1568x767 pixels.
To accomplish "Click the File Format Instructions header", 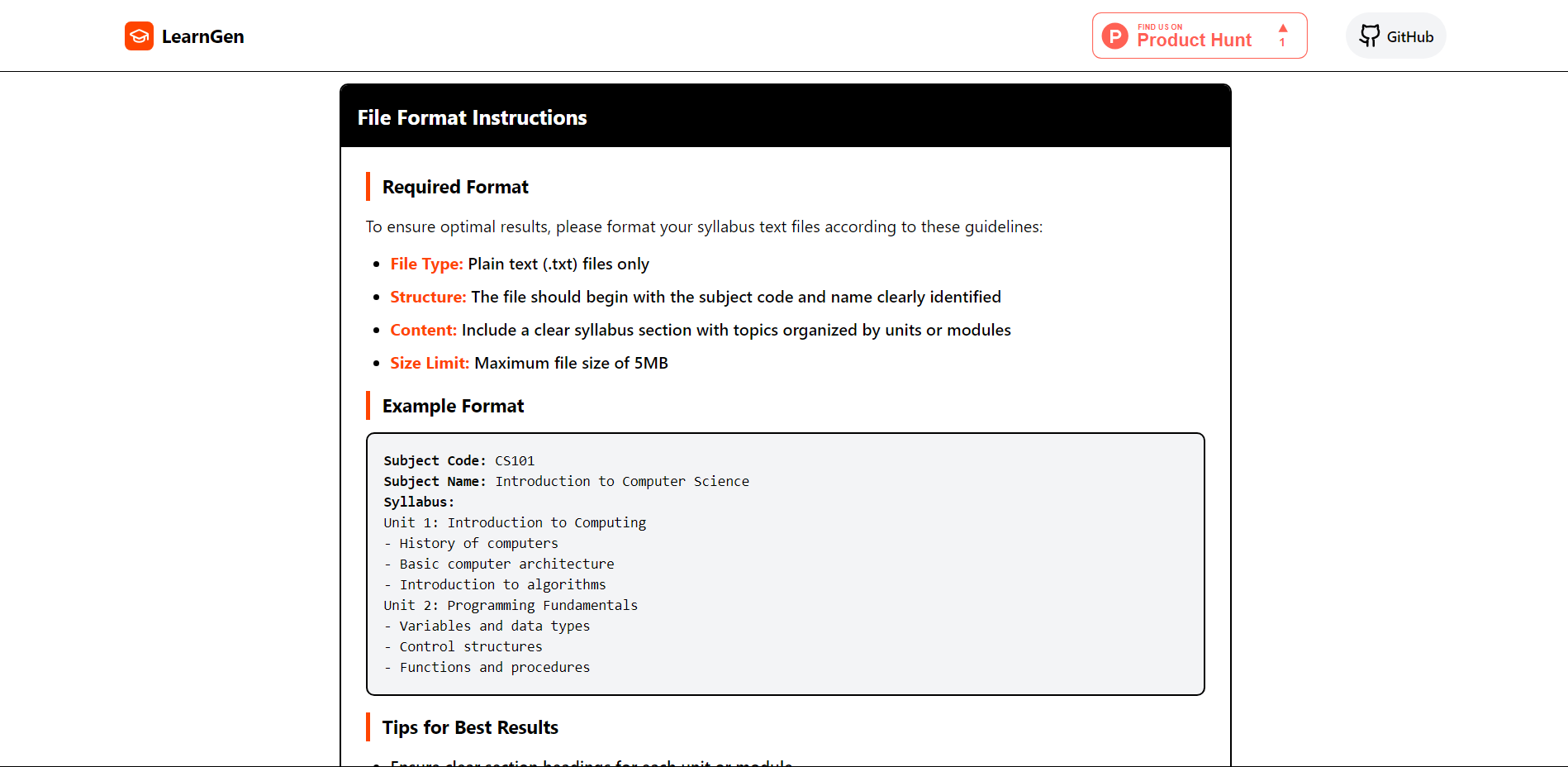I will [x=473, y=117].
